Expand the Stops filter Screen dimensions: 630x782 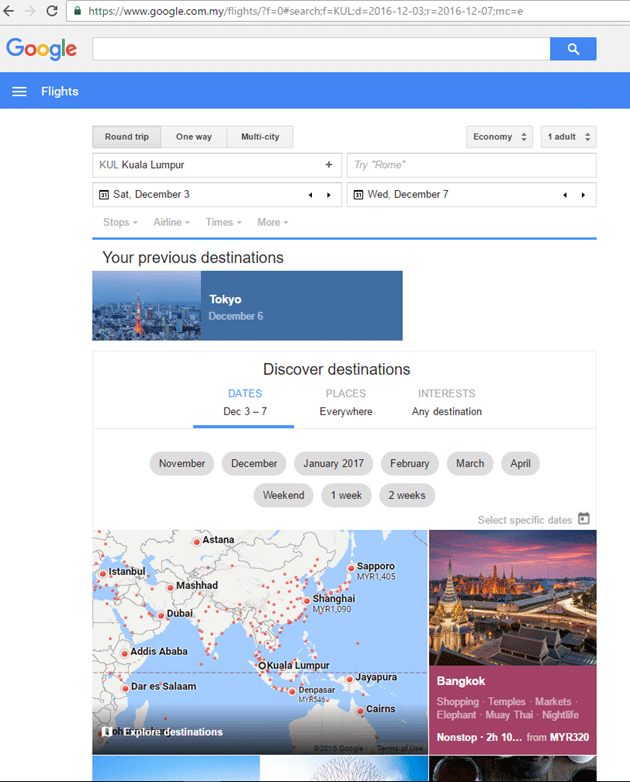(120, 222)
